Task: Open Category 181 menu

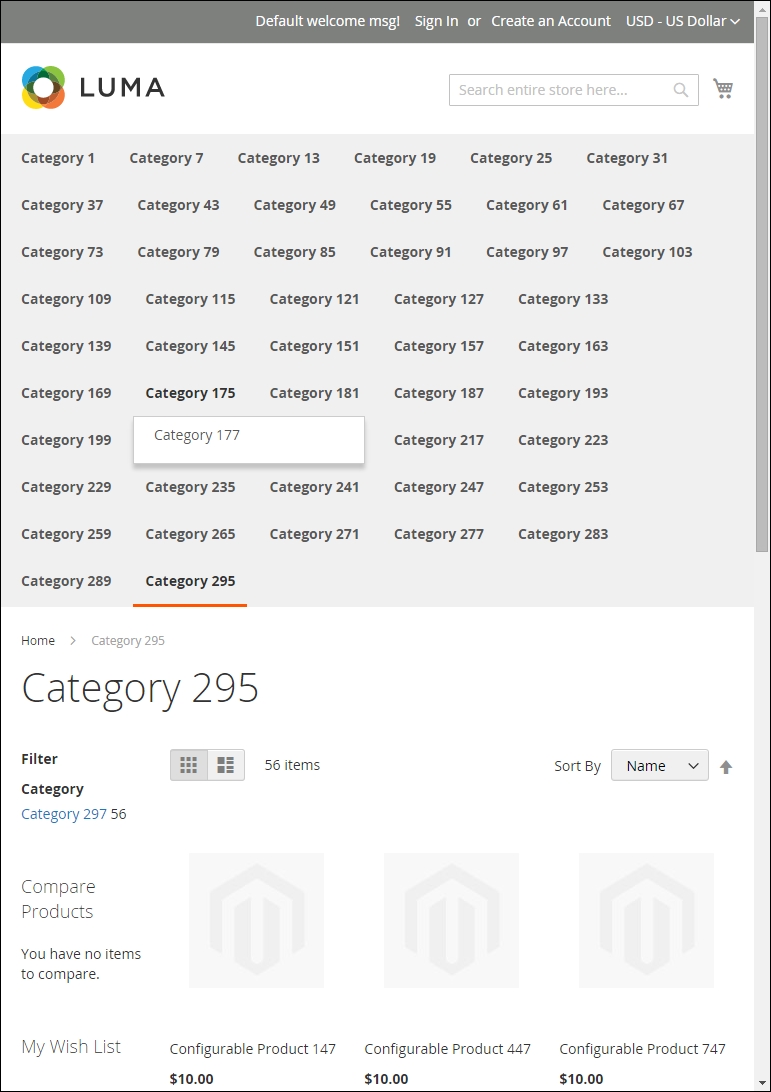Action: (x=315, y=393)
